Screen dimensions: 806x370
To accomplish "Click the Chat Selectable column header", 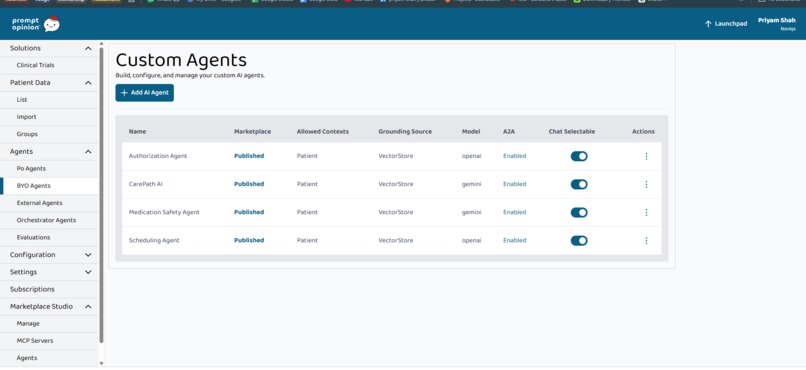I will [x=572, y=132].
